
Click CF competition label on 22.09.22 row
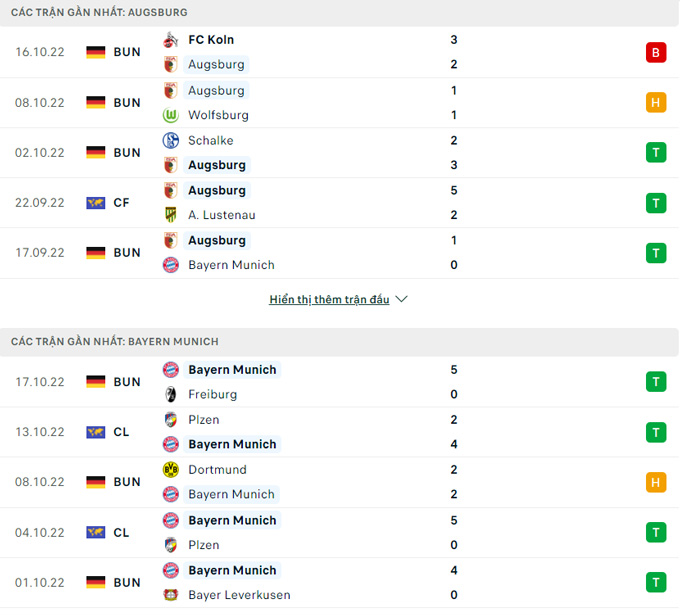[x=121, y=203]
